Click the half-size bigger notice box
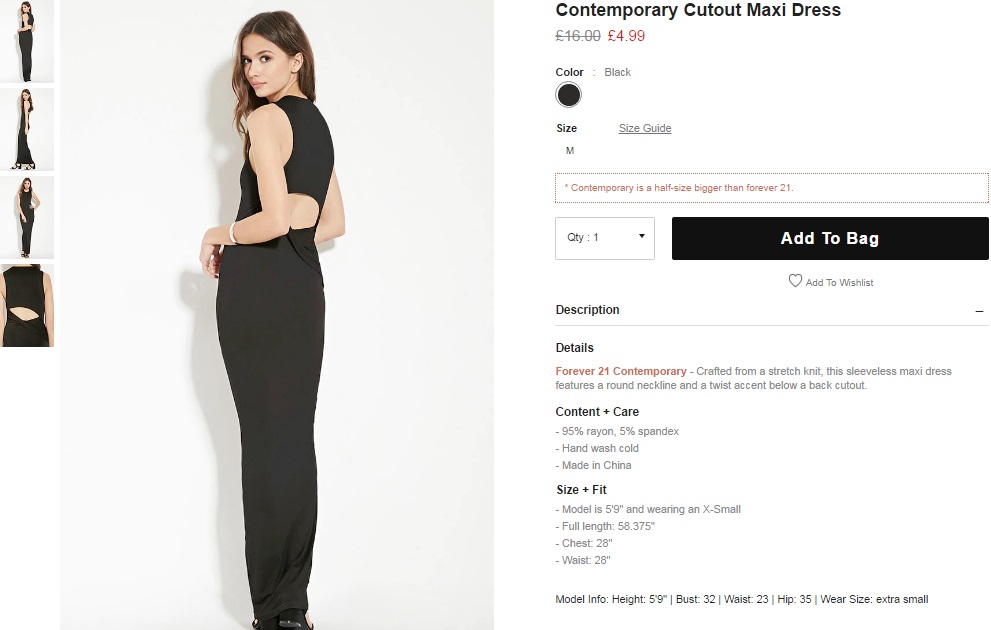This screenshot has height=630, width=991. 771,188
